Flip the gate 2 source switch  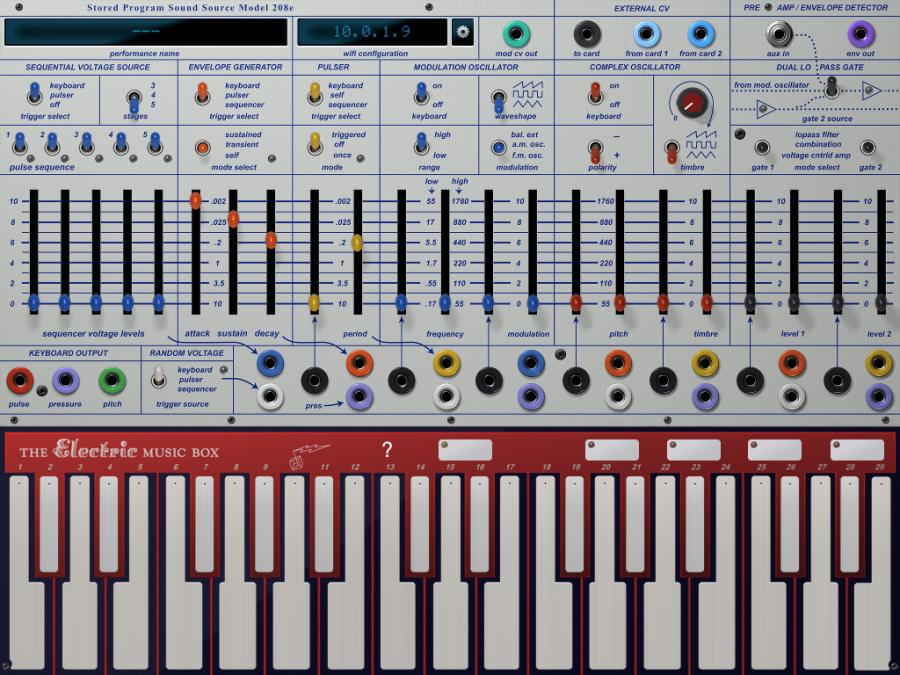[x=830, y=87]
